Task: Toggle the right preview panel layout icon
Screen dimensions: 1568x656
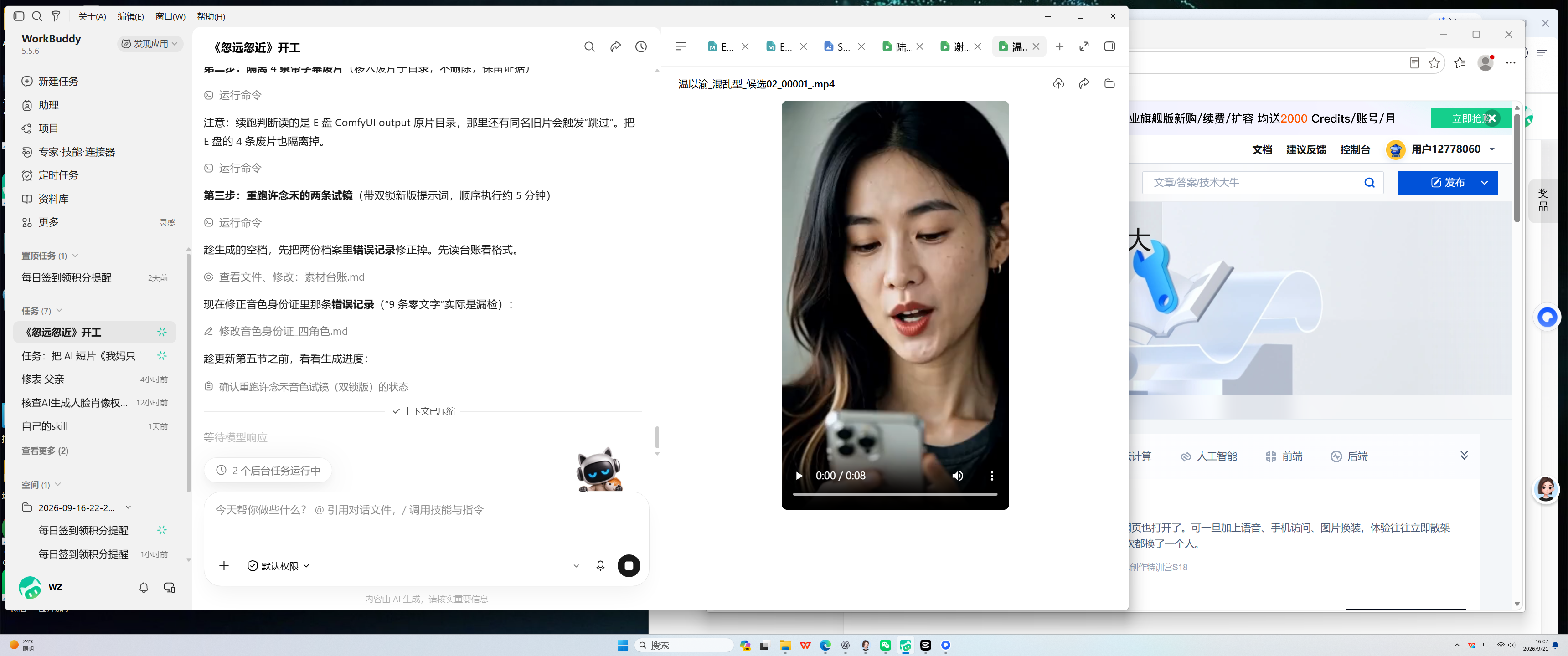Action: tap(1109, 46)
